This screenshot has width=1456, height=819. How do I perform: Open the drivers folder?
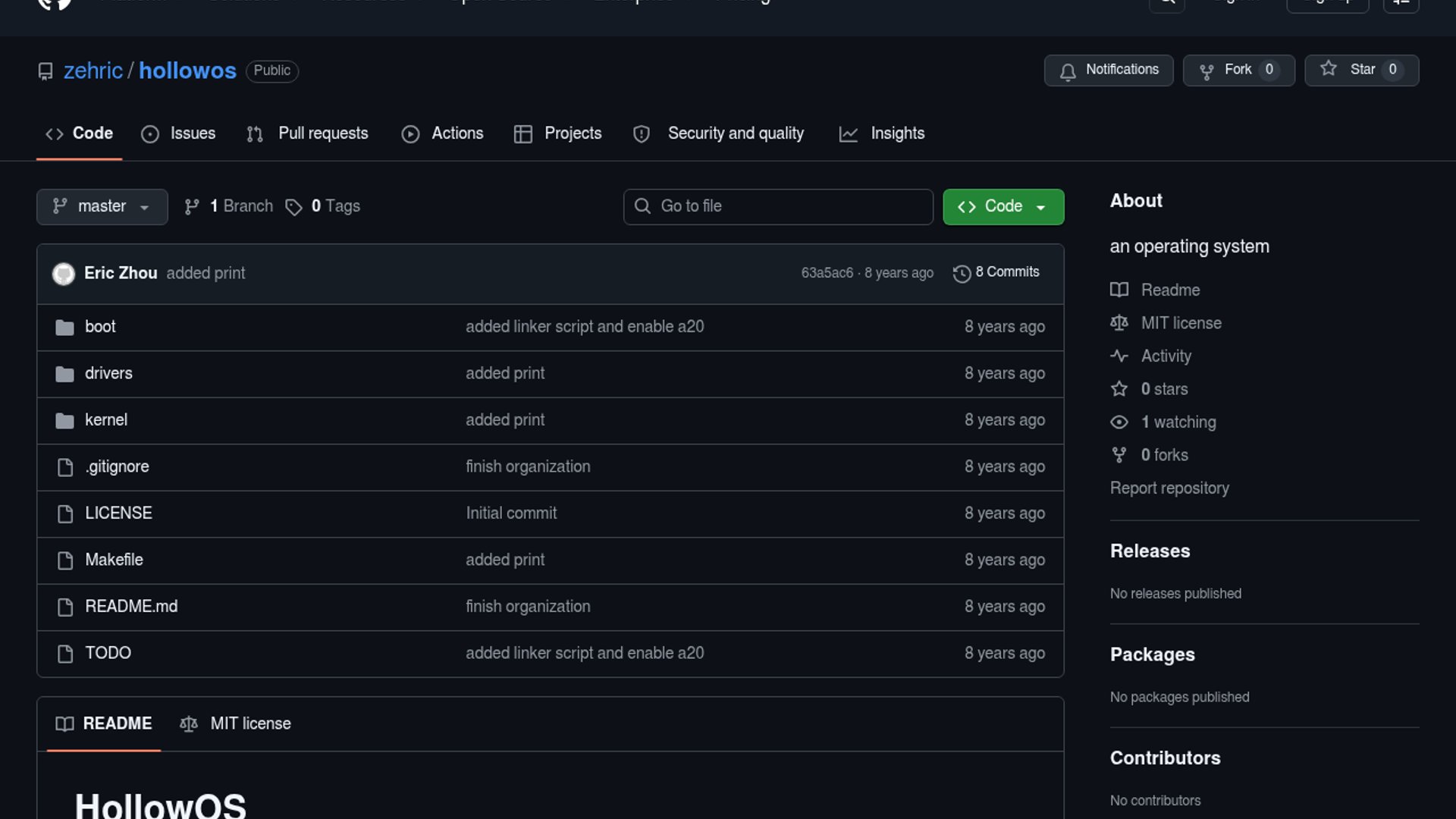click(108, 373)
